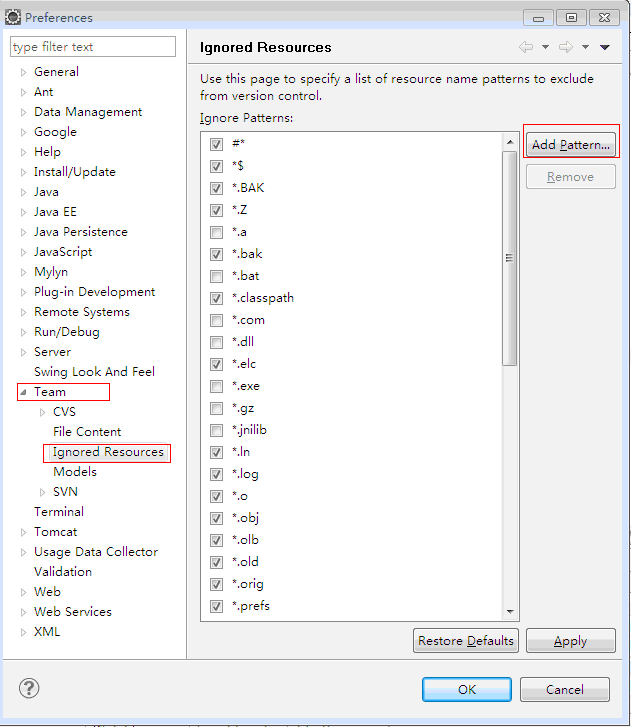Click the Add Pattern button

(571, 145)
